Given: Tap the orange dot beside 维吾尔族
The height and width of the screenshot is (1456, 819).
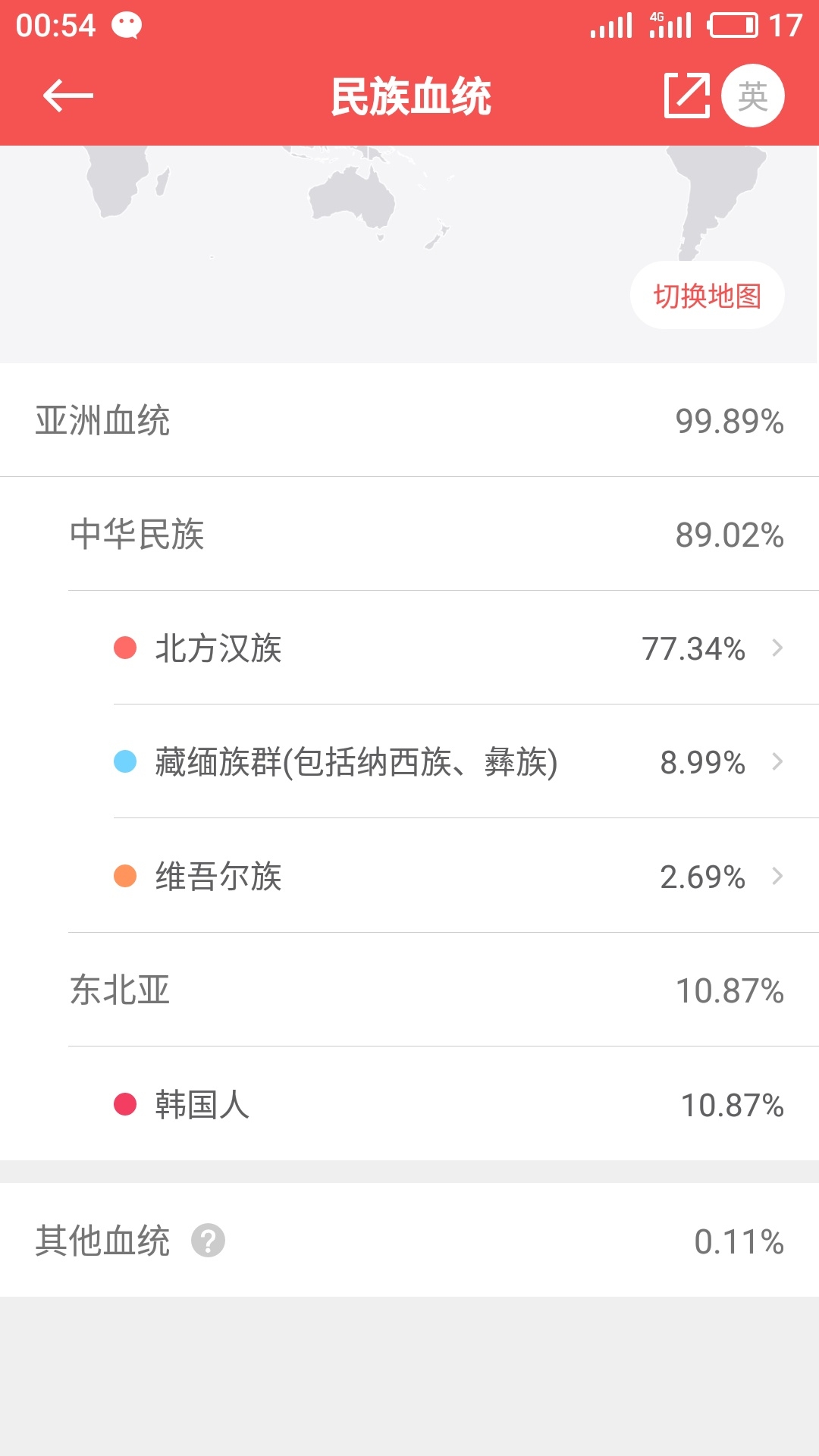Looking at the screenshot, I should click(125, 876).
